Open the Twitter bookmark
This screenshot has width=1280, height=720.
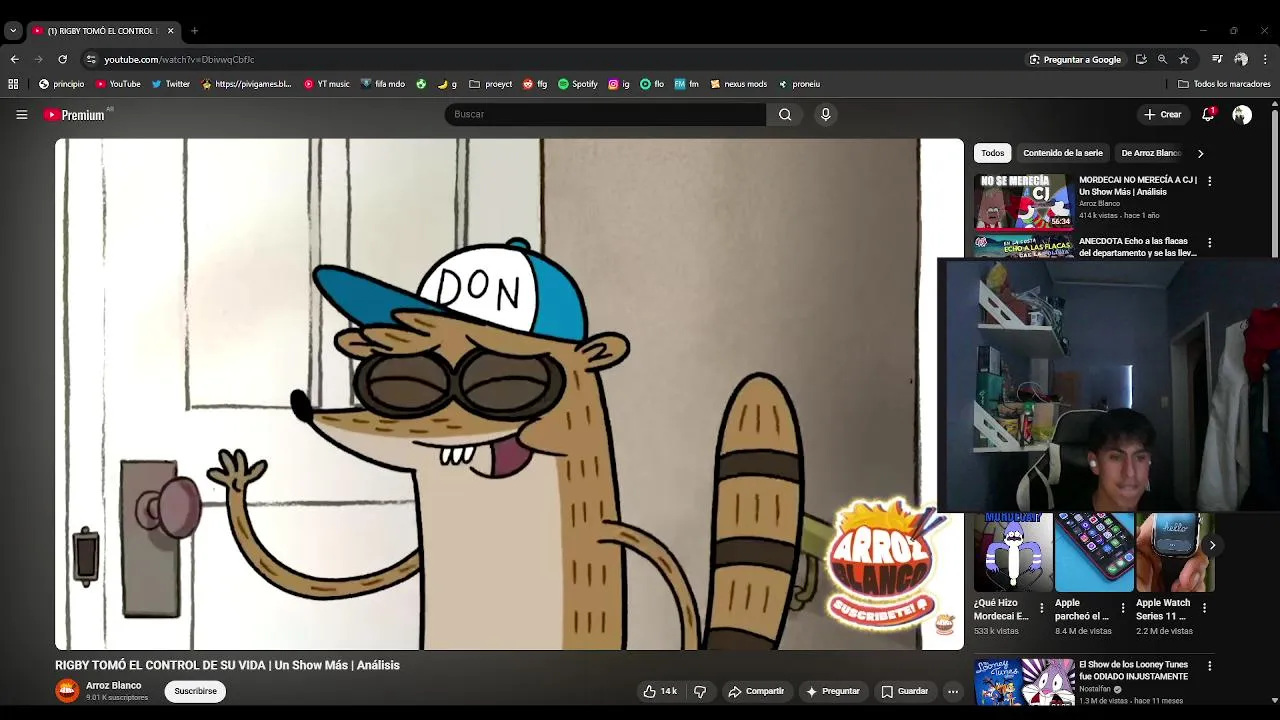(171, 84)
